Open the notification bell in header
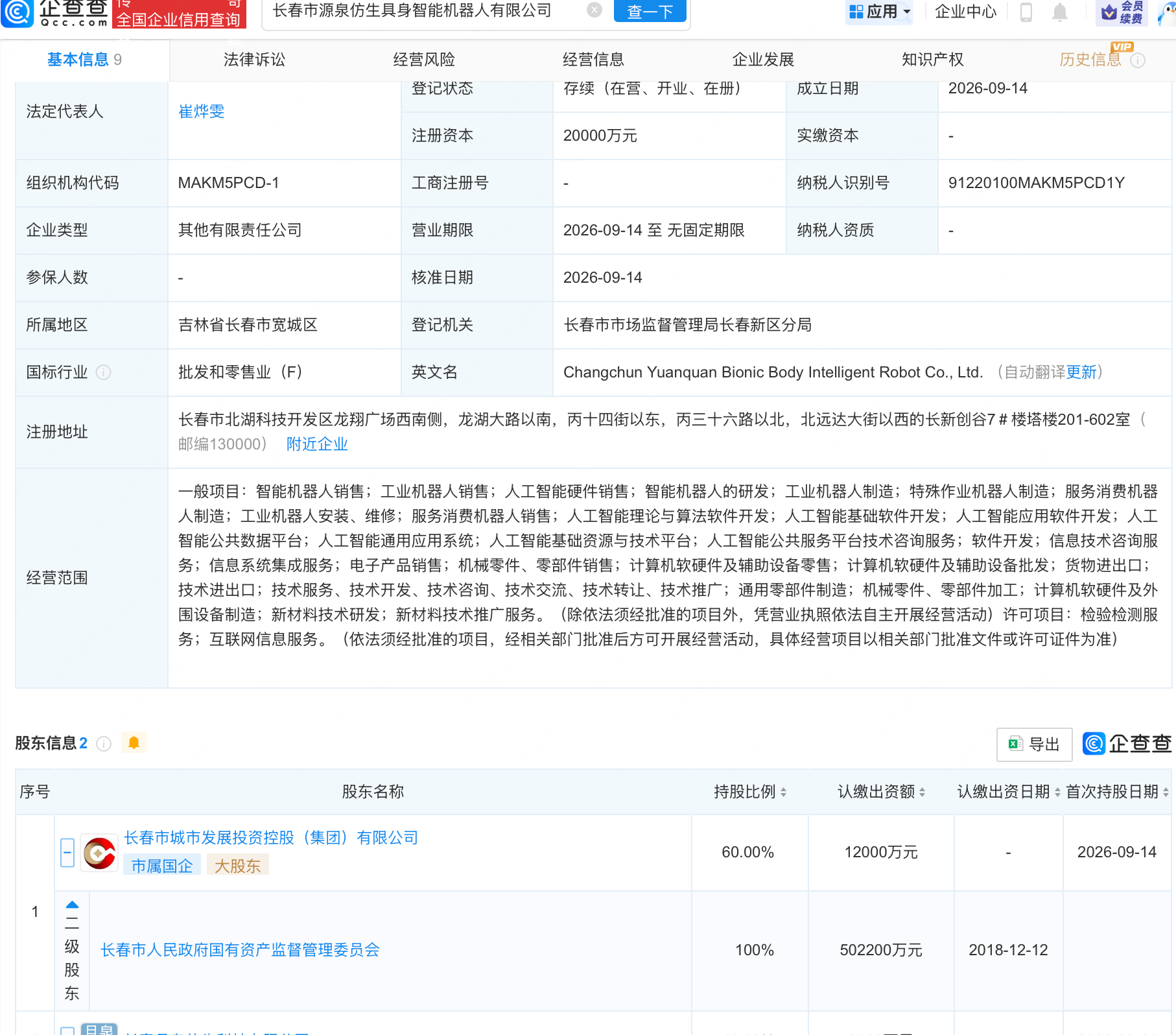 pos(1060,12)
